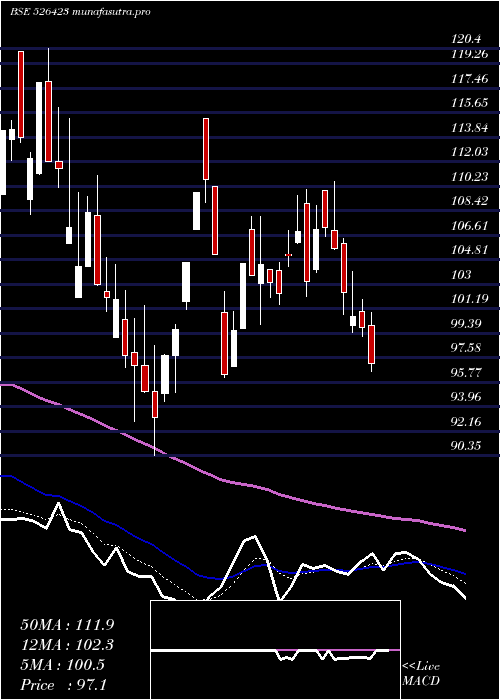Click the 117.46 price axis label

(470, 79)
